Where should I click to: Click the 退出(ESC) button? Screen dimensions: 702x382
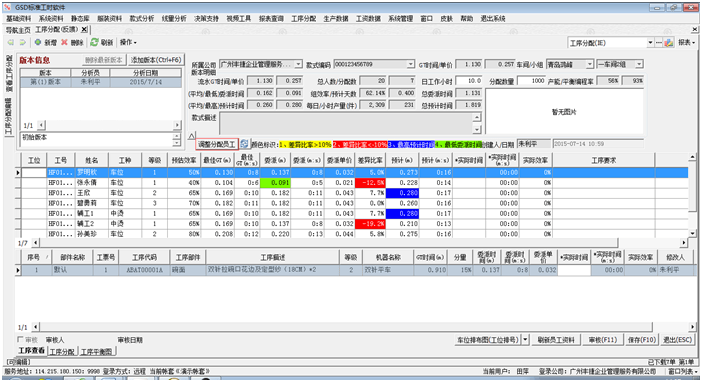(x=678, y=339)
